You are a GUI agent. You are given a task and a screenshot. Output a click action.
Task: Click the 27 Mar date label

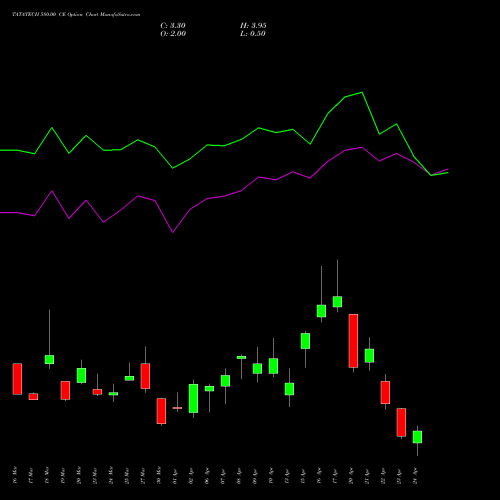[142, 475]
